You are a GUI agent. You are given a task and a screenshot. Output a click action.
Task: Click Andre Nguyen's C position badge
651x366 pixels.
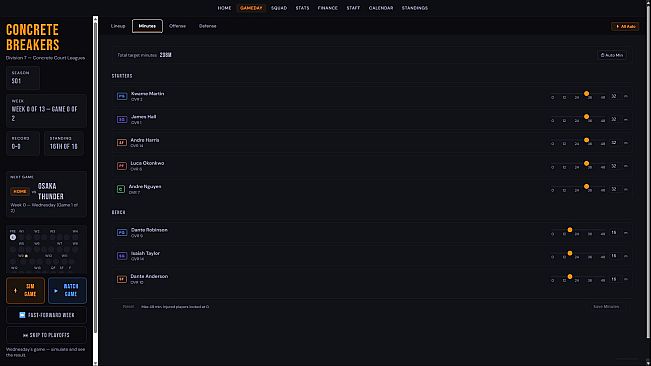pos(120,189)
